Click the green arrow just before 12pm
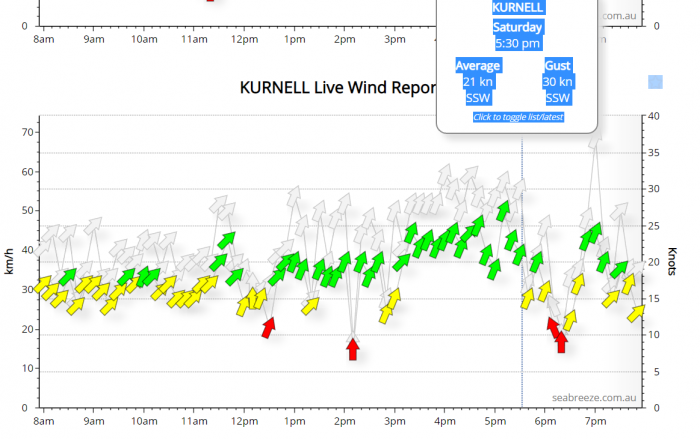 point(227,240)
